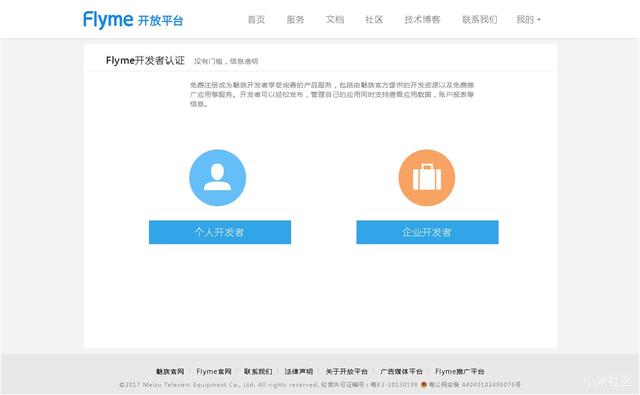Viewport: 640px width, 395px height.
Task: Click the blue person avatar icon
Action: click(x=218, y=178)
